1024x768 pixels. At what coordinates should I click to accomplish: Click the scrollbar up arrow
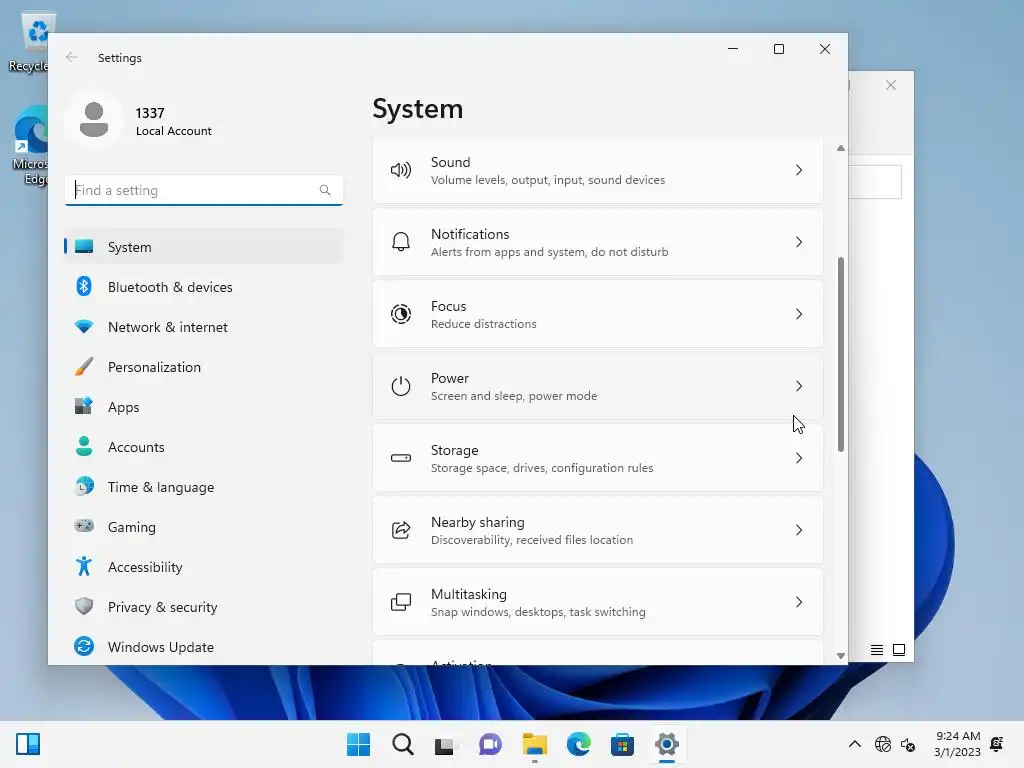click(x=840, y=148)
